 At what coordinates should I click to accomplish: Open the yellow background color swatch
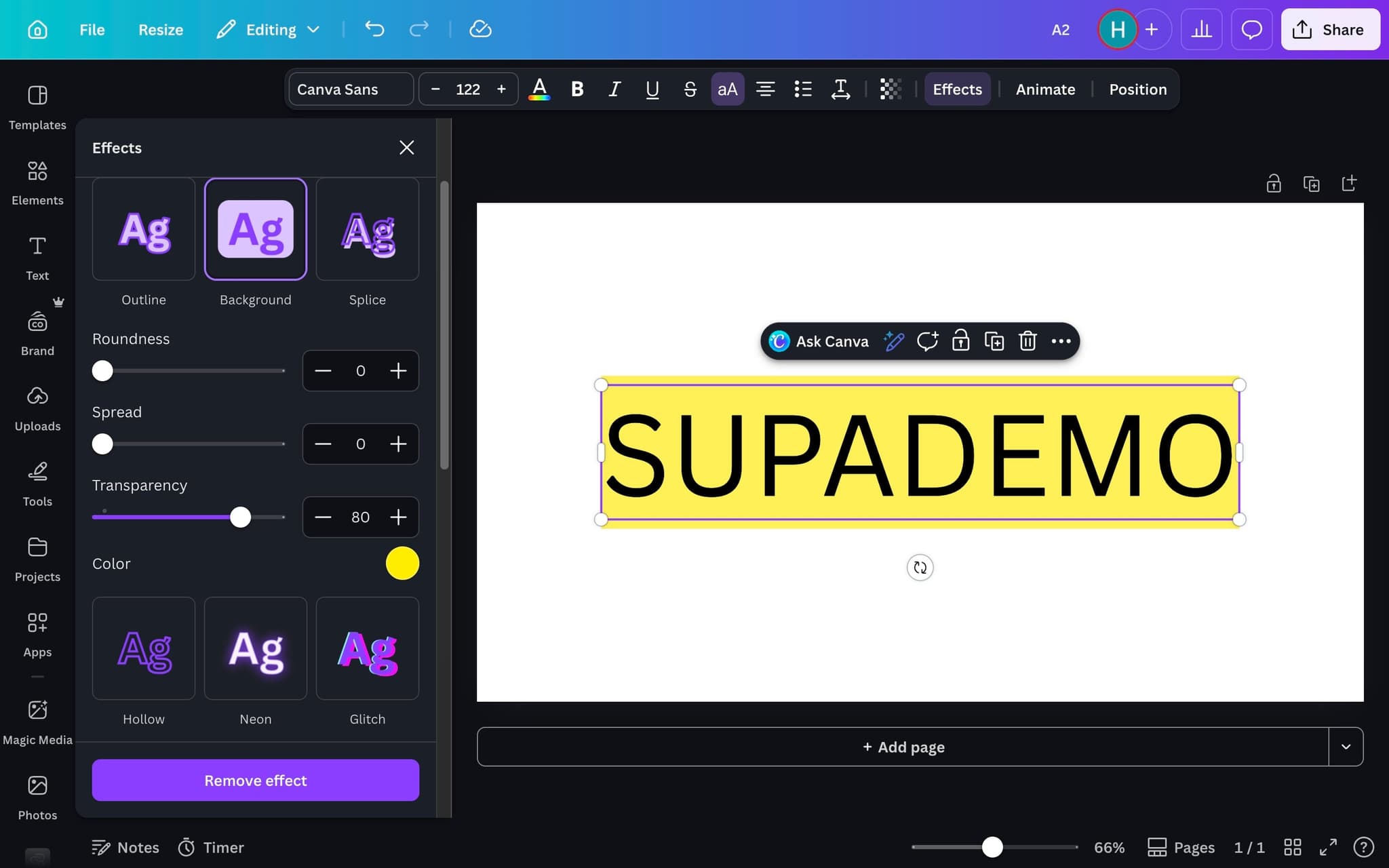coord(402,563)
